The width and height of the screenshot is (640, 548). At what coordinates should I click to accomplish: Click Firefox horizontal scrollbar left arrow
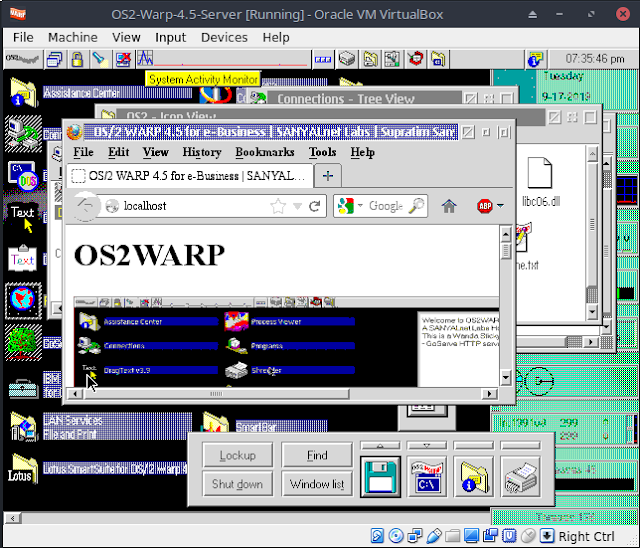[75, 393]
